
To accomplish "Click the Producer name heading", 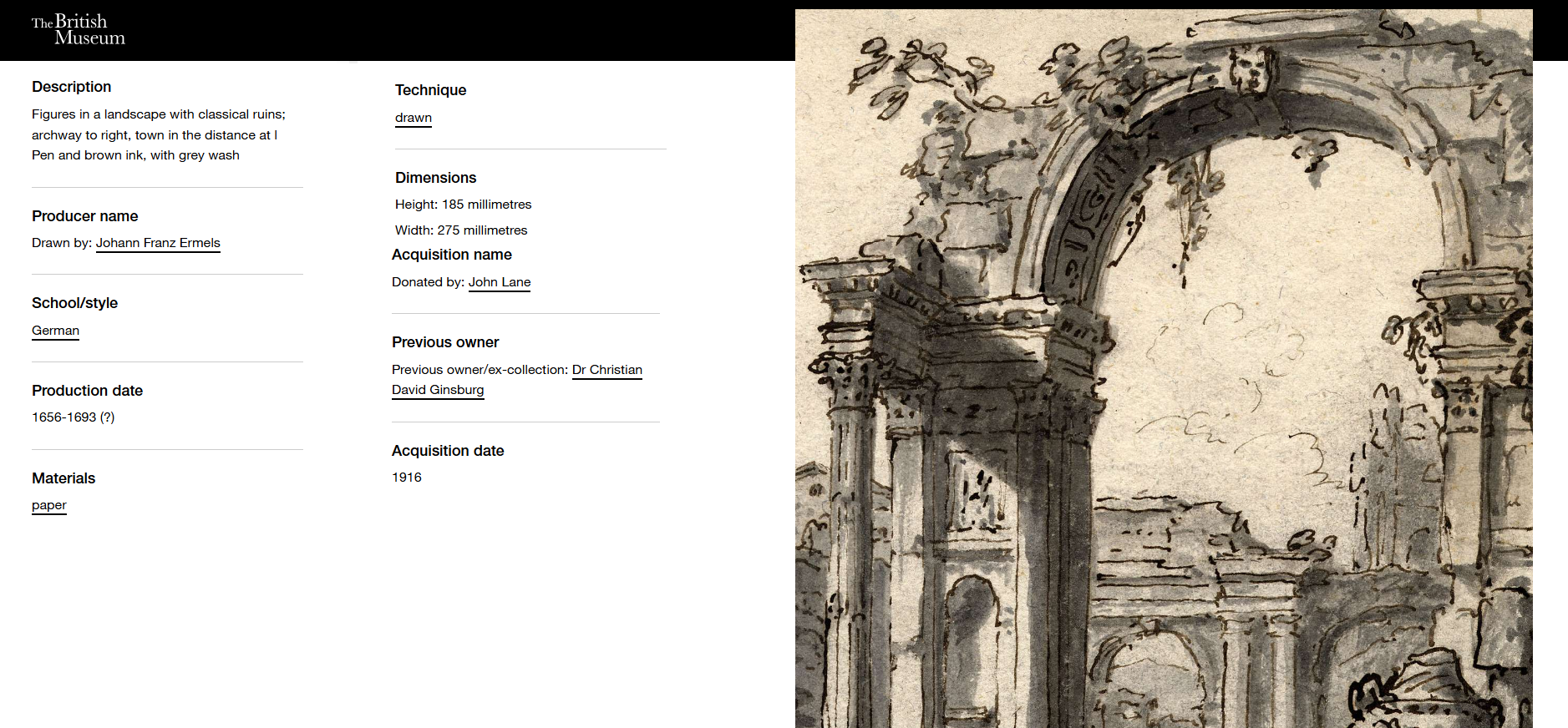I will pos(84,216).
